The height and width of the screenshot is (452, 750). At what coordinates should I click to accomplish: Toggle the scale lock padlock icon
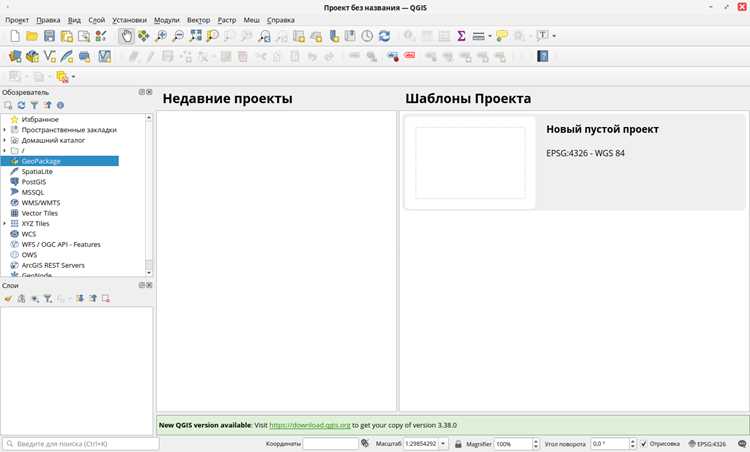[458, 444]
